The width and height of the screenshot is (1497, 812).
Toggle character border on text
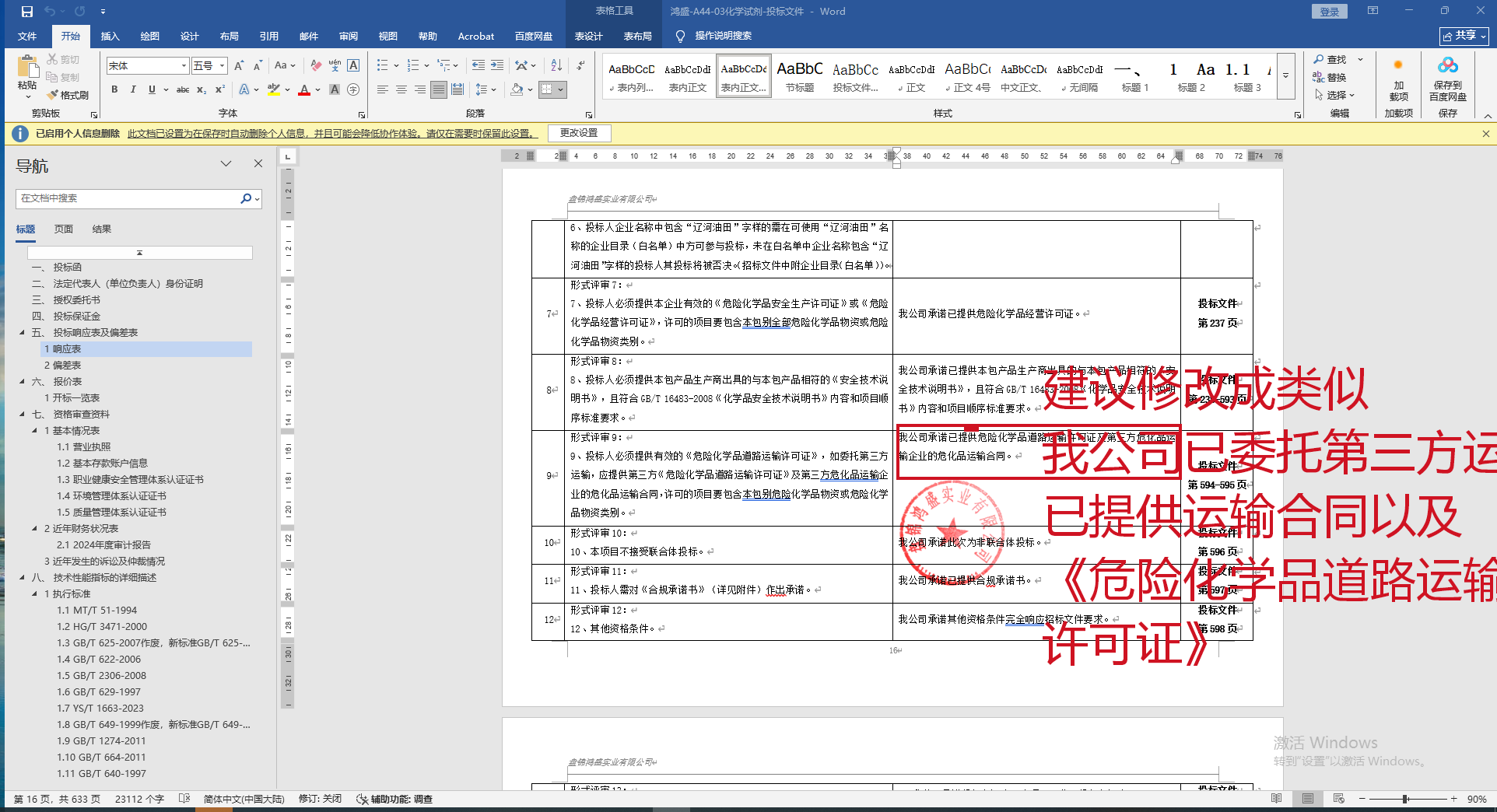(x=353, y=65)
